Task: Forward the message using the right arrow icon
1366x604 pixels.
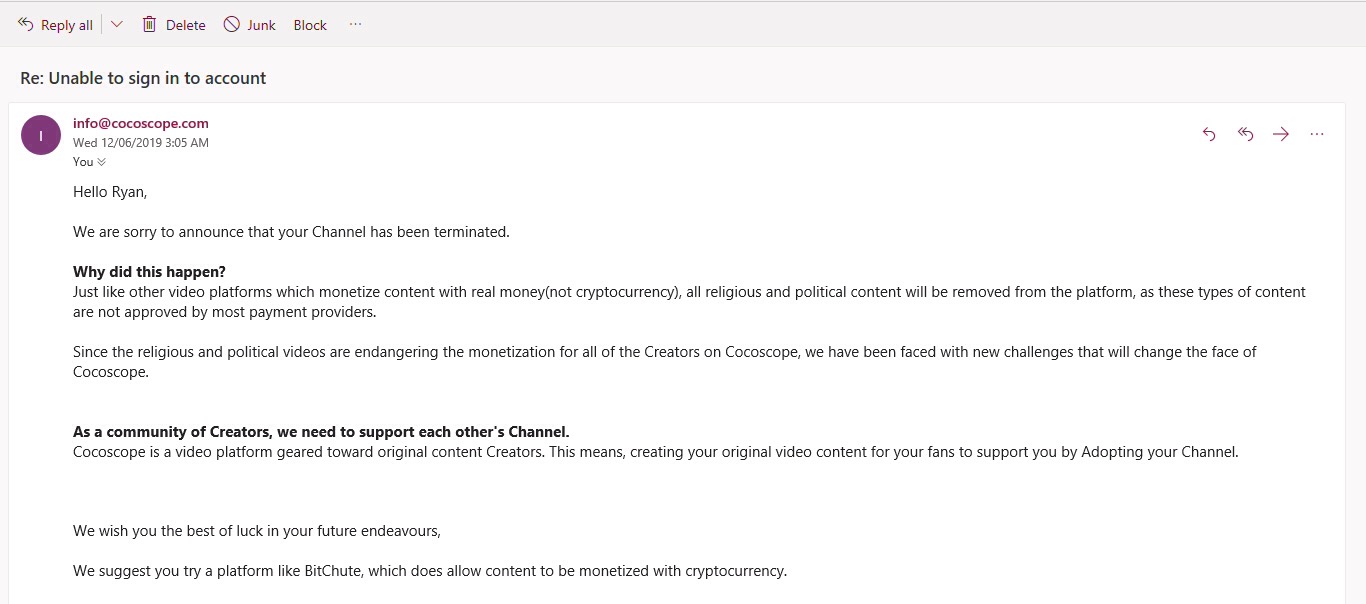Action: coord(1281,134)
